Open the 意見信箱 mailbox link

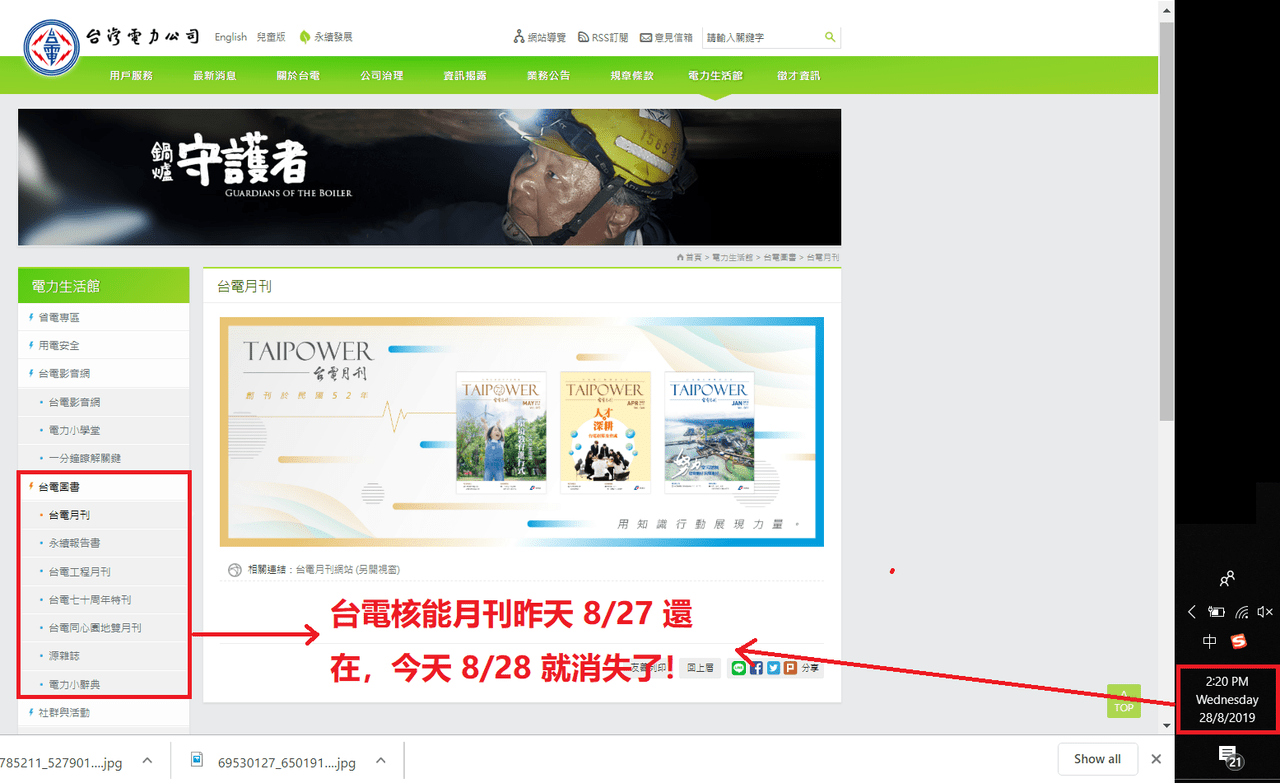667,37
